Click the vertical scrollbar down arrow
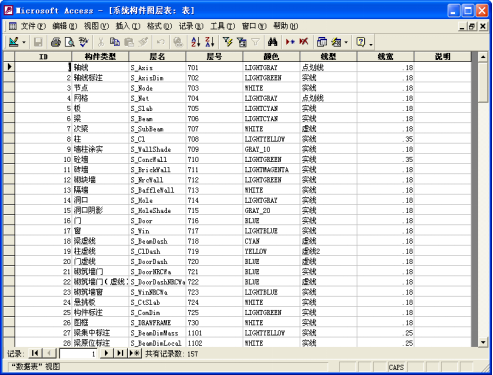 coord(483,342)
